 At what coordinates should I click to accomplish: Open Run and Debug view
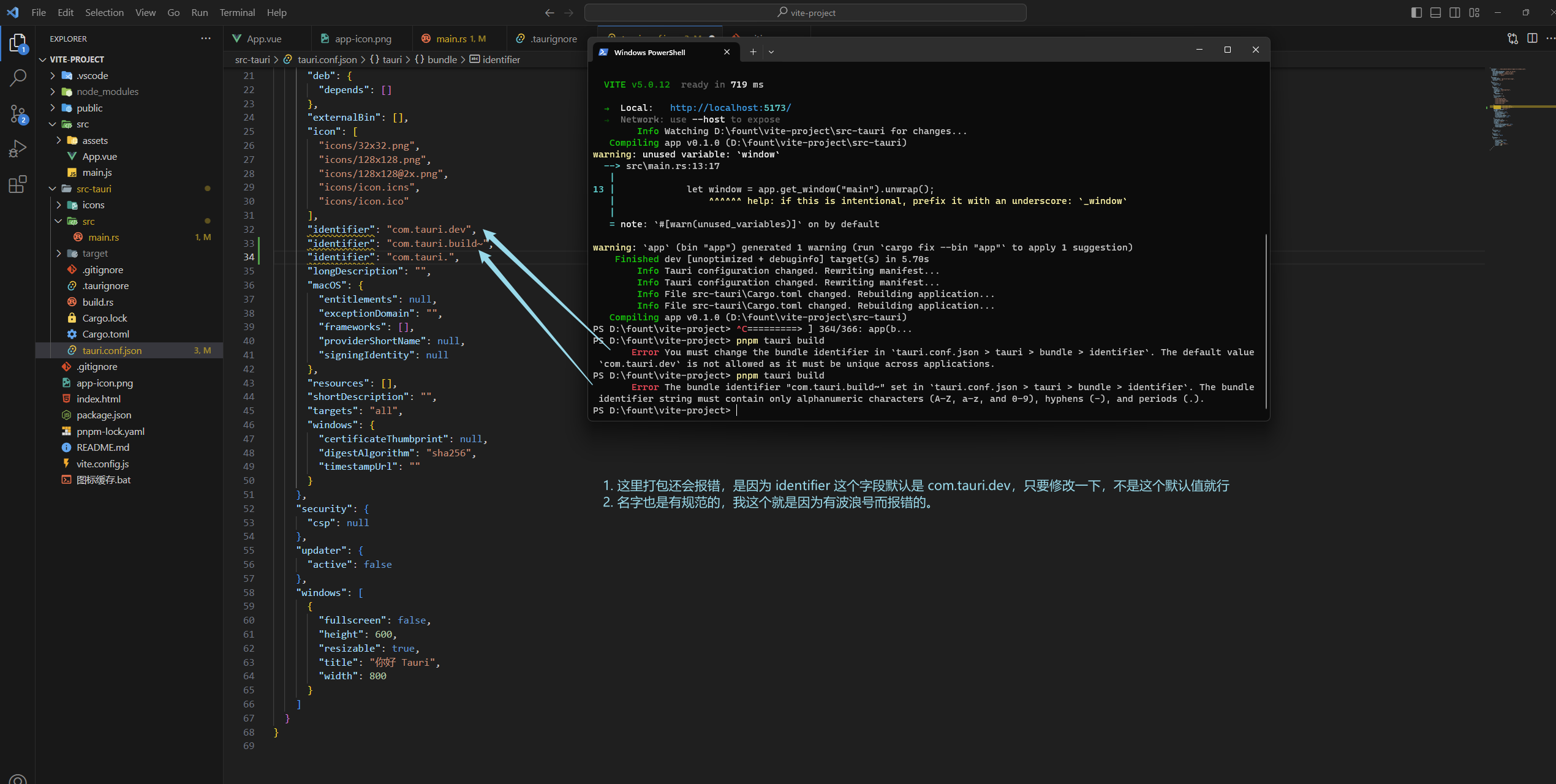[18, 149]
